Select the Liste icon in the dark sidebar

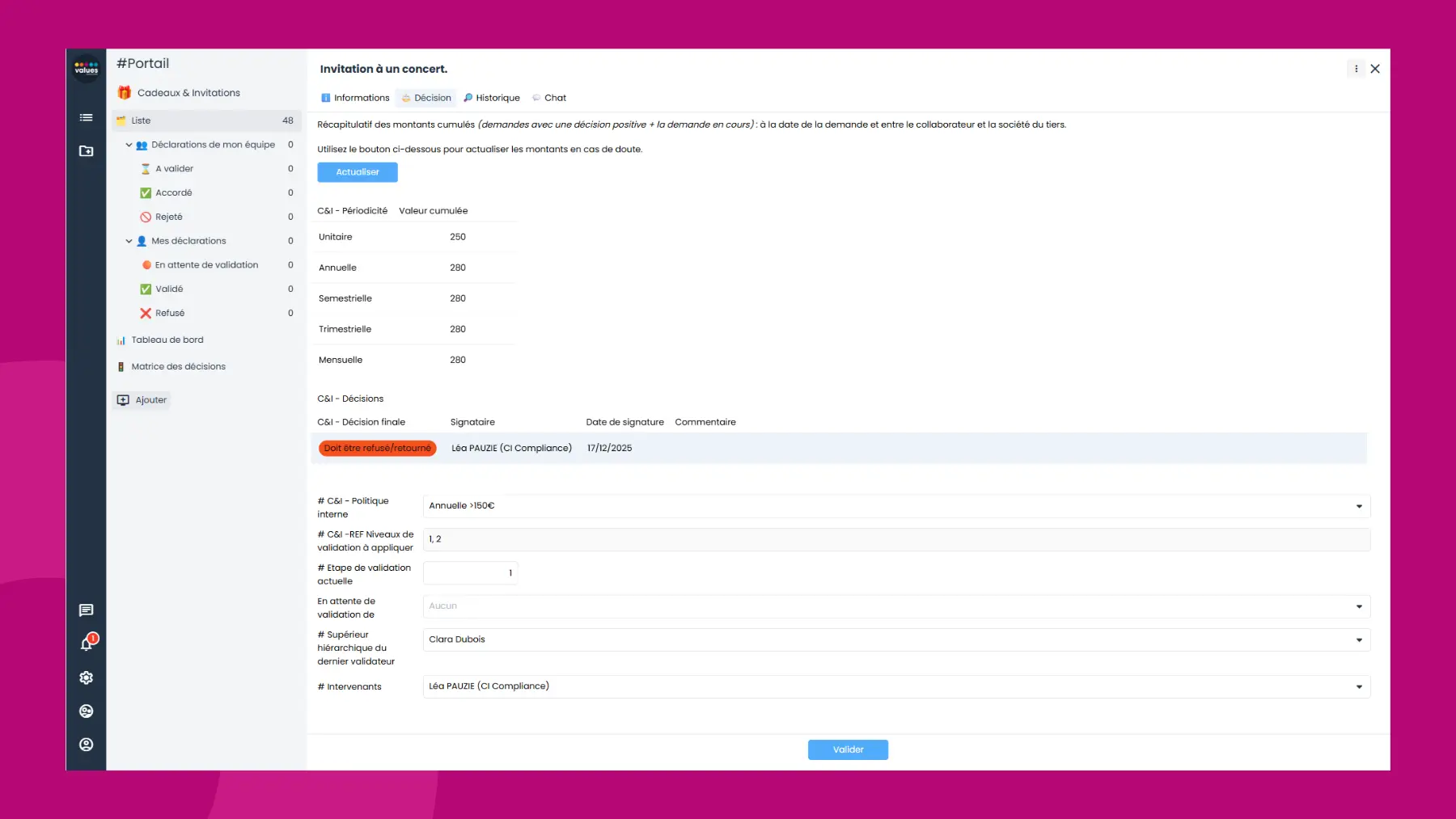tap(86, 117)
